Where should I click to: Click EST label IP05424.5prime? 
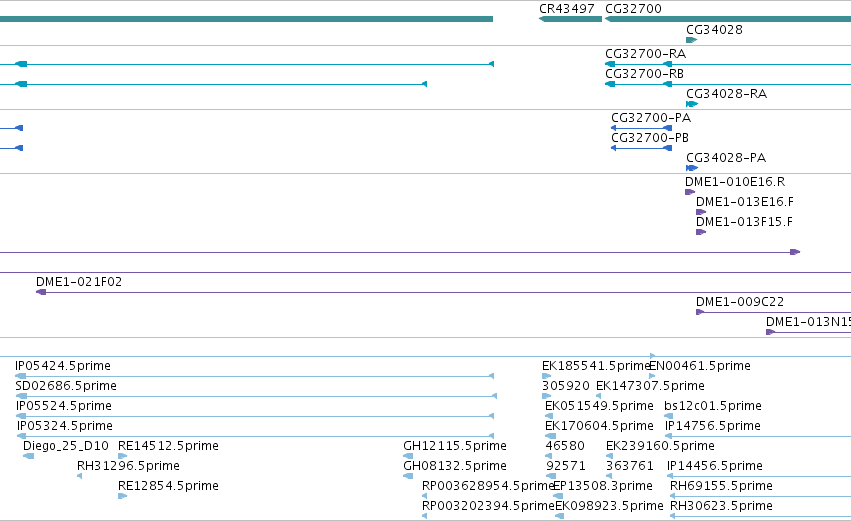click(x=63, y=366)
